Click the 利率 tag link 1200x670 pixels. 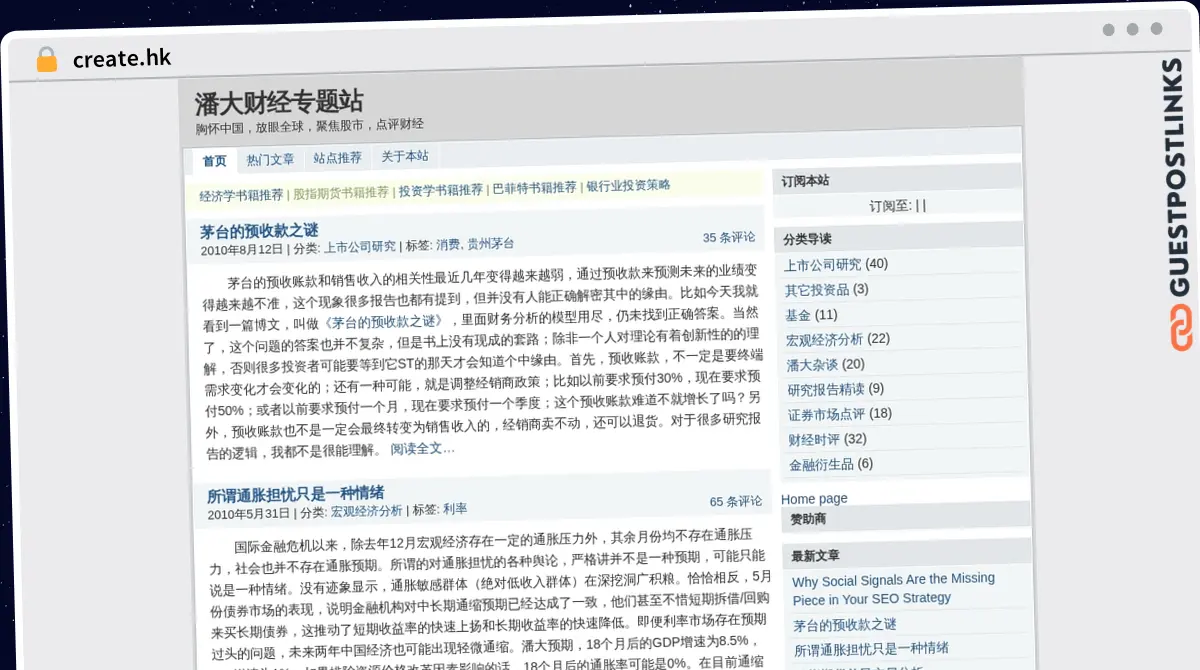click(455, 509)
